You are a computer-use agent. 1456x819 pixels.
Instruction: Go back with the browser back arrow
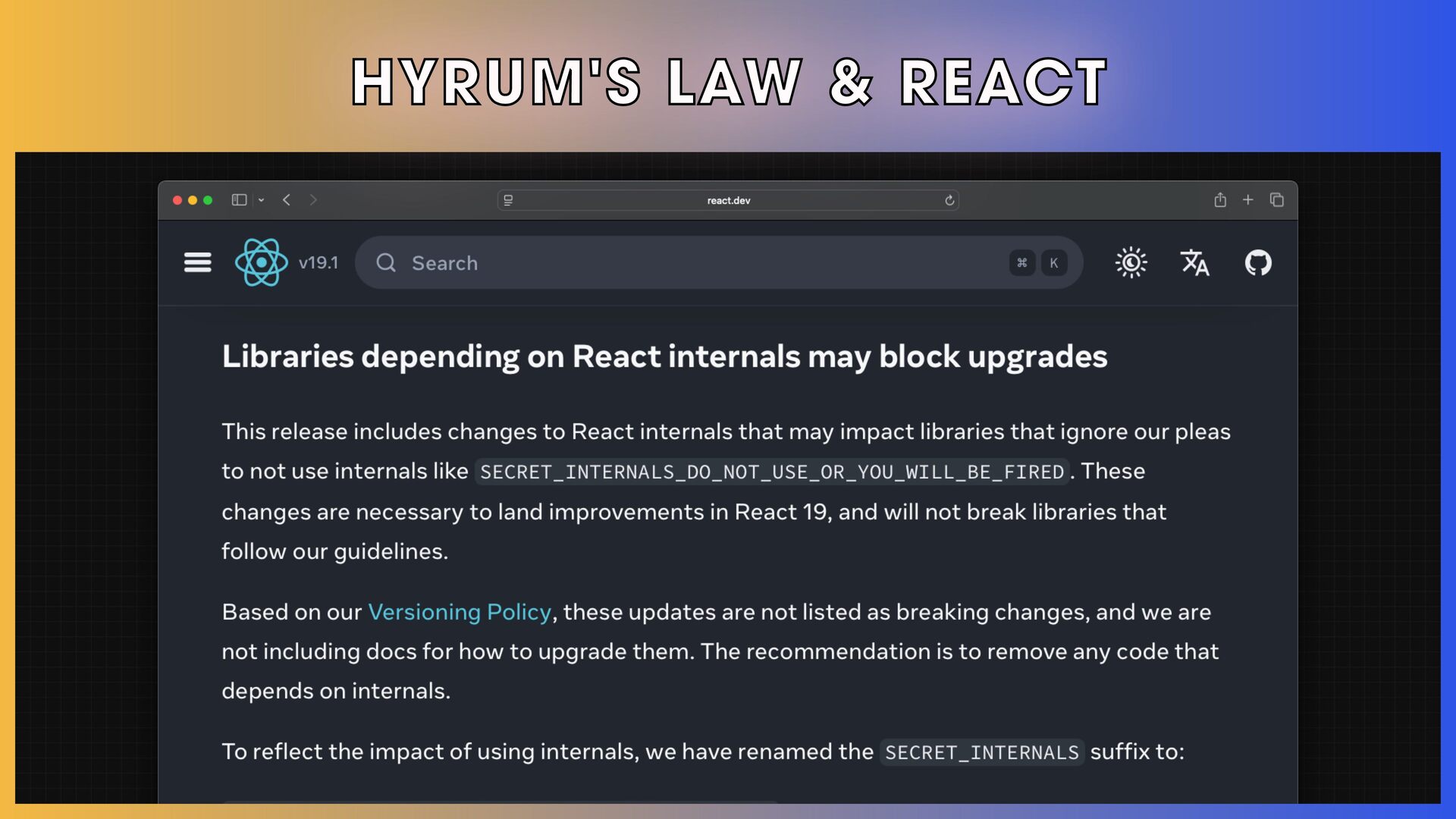(287, 200)
